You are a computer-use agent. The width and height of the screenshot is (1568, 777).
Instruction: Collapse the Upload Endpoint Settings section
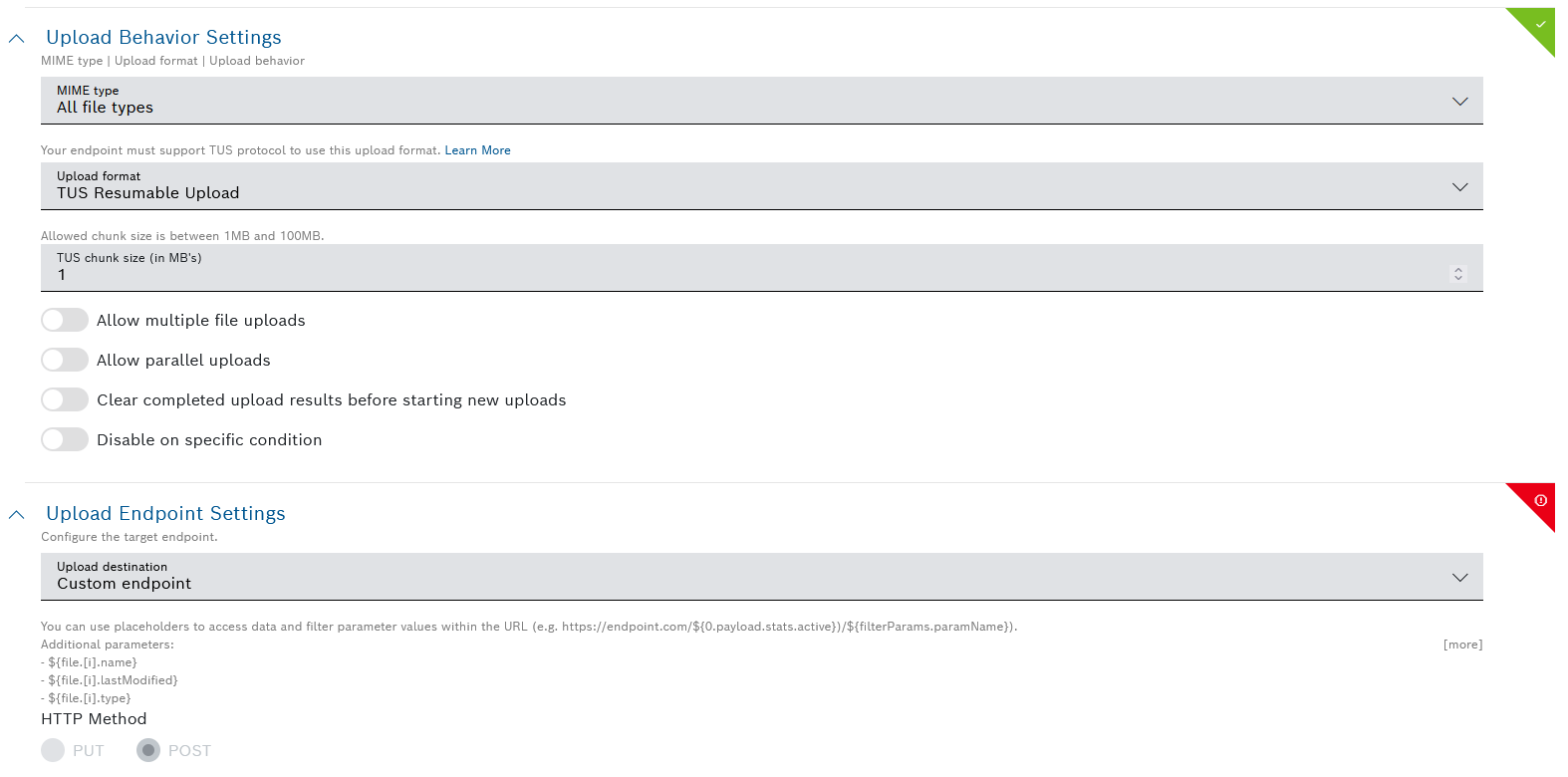(16, 515)
